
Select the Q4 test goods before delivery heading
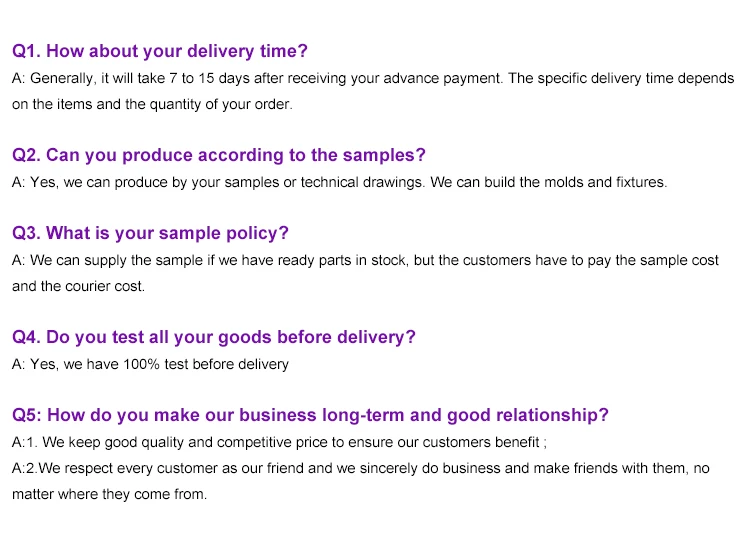pos(214,337)
